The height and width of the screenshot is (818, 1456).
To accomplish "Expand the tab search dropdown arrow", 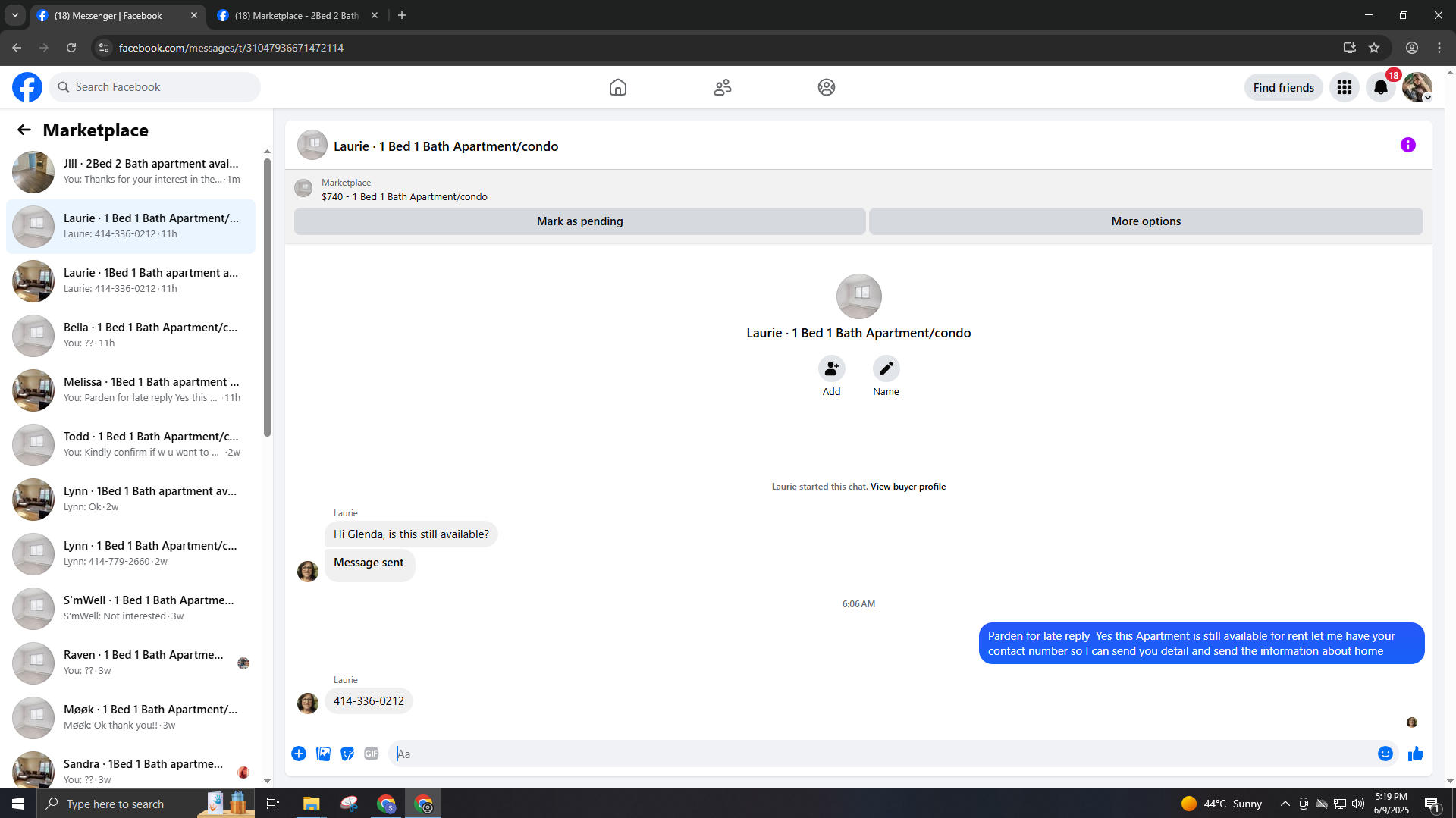I will point(15,15).
